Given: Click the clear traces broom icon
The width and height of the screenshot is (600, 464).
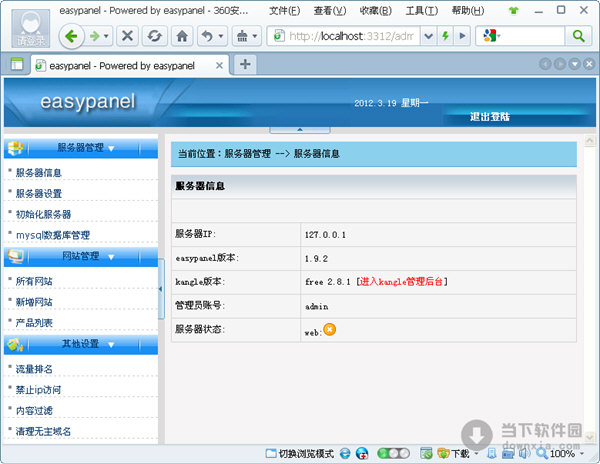Looking at the screenshot, I should pos(242,36).
